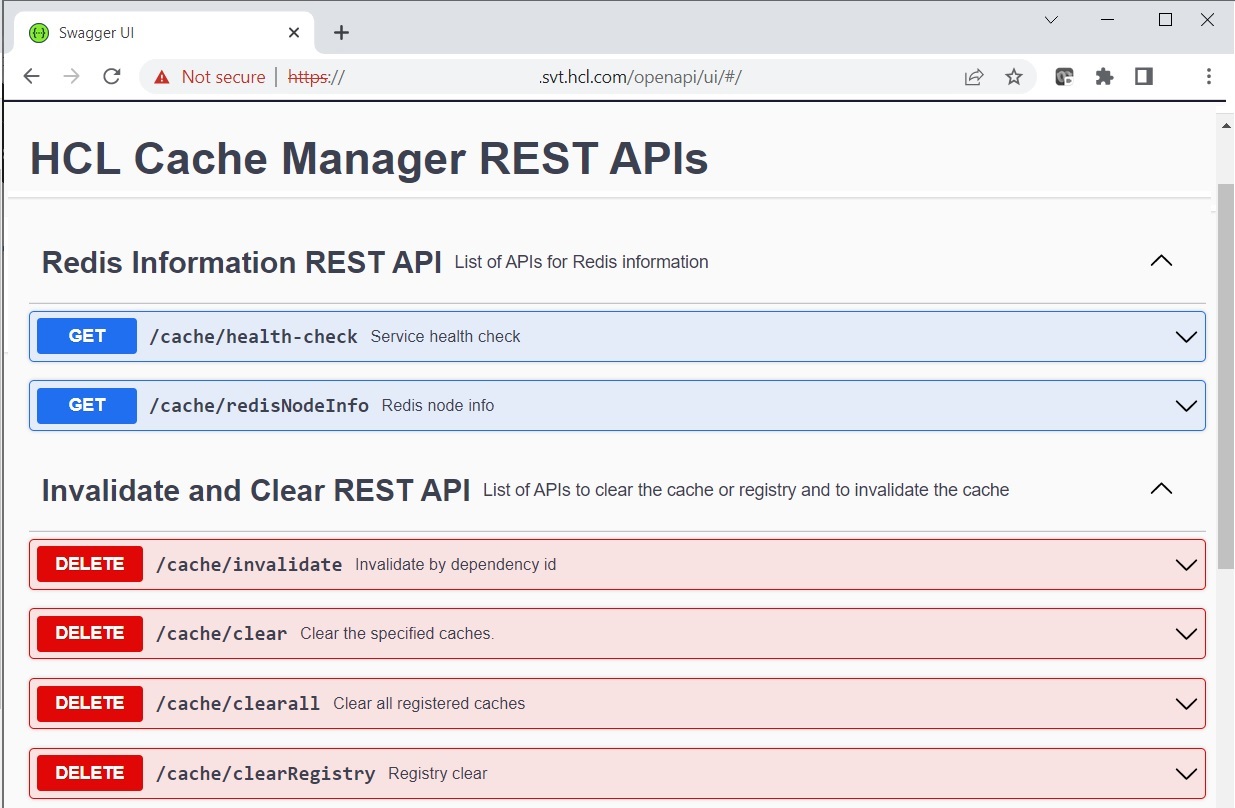Viewport: 1235px width, 808px height.
Task: Open the Chrome three-dot menu
Action: (x=1208, y=77)
